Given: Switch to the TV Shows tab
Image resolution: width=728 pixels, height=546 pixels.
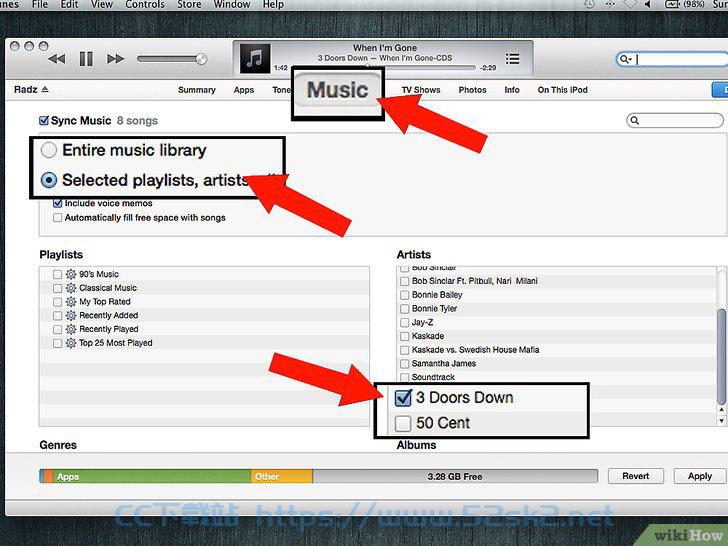Looking at the screenshot, I should [421, 90].
